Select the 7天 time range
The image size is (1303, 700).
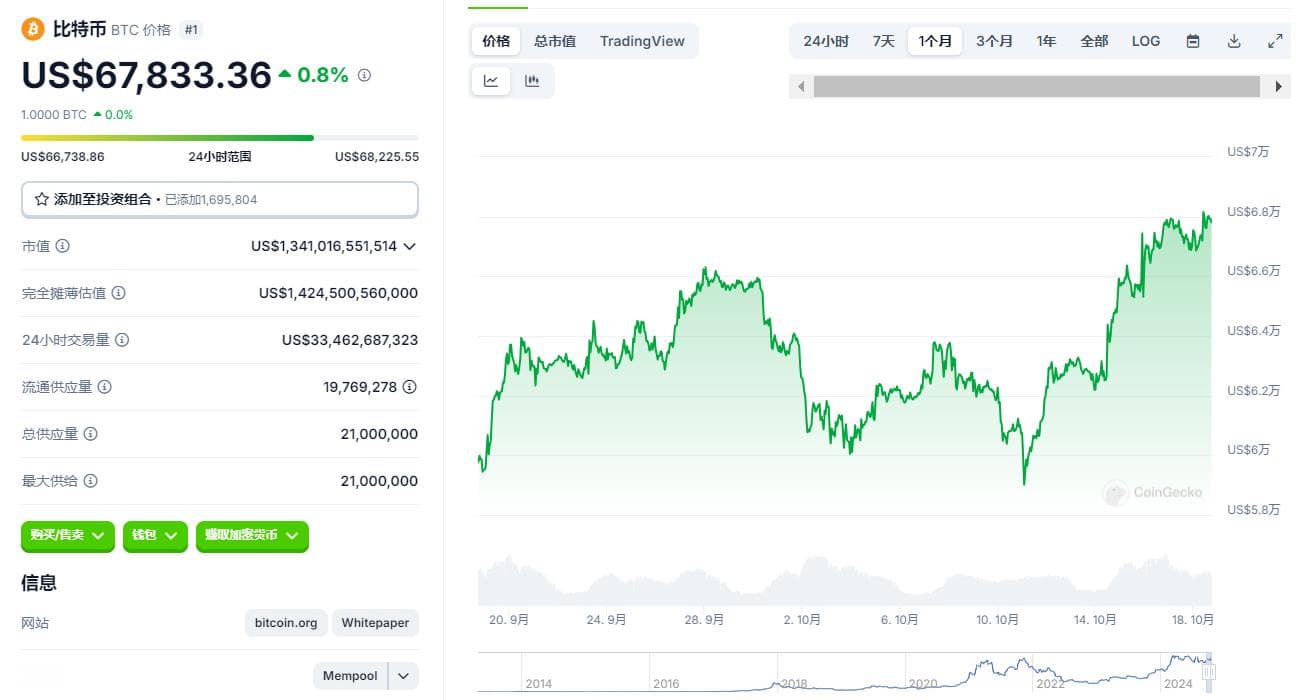click(x=884, y=41)
